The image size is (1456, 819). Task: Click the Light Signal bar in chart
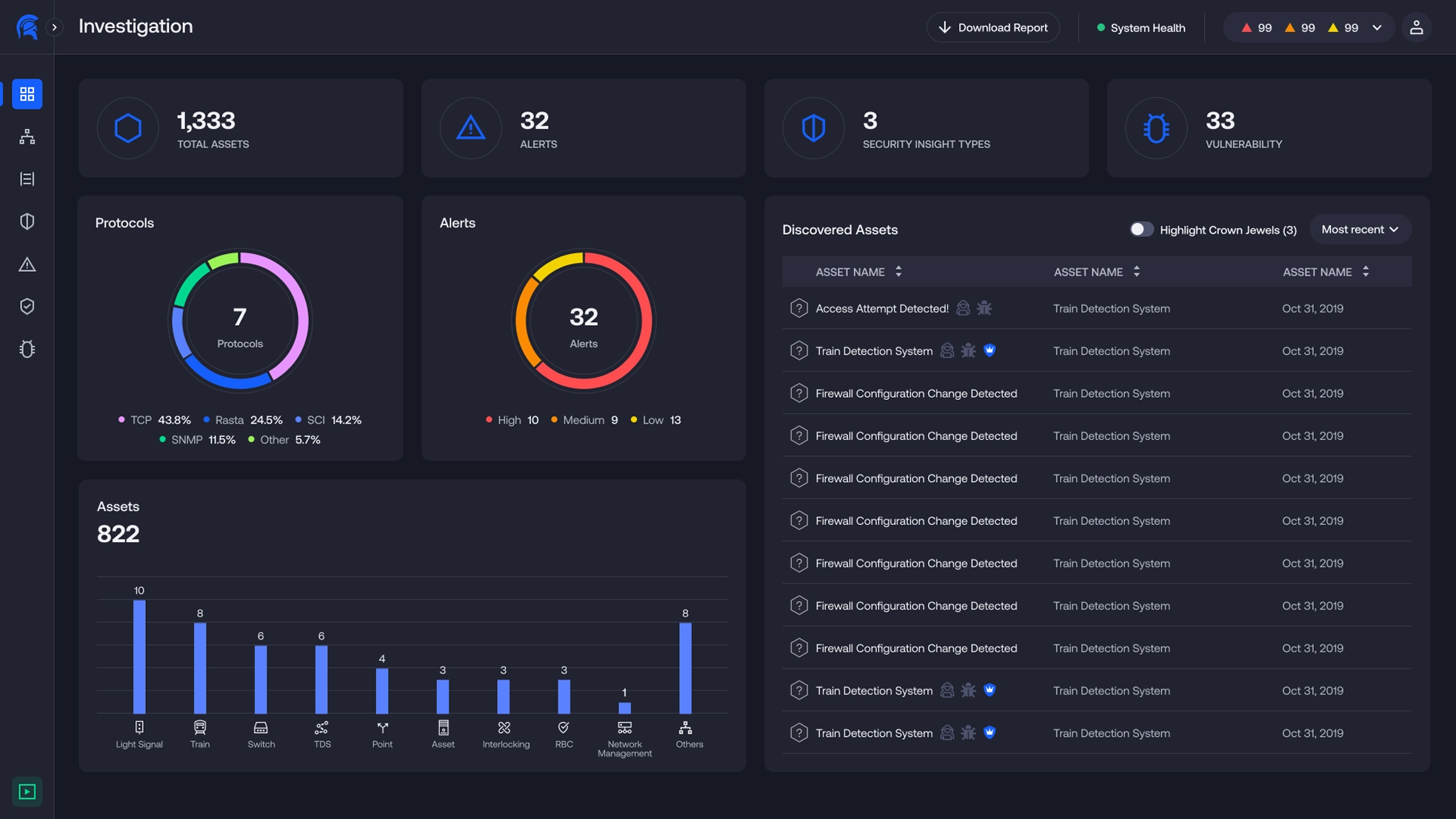[139, 656]
